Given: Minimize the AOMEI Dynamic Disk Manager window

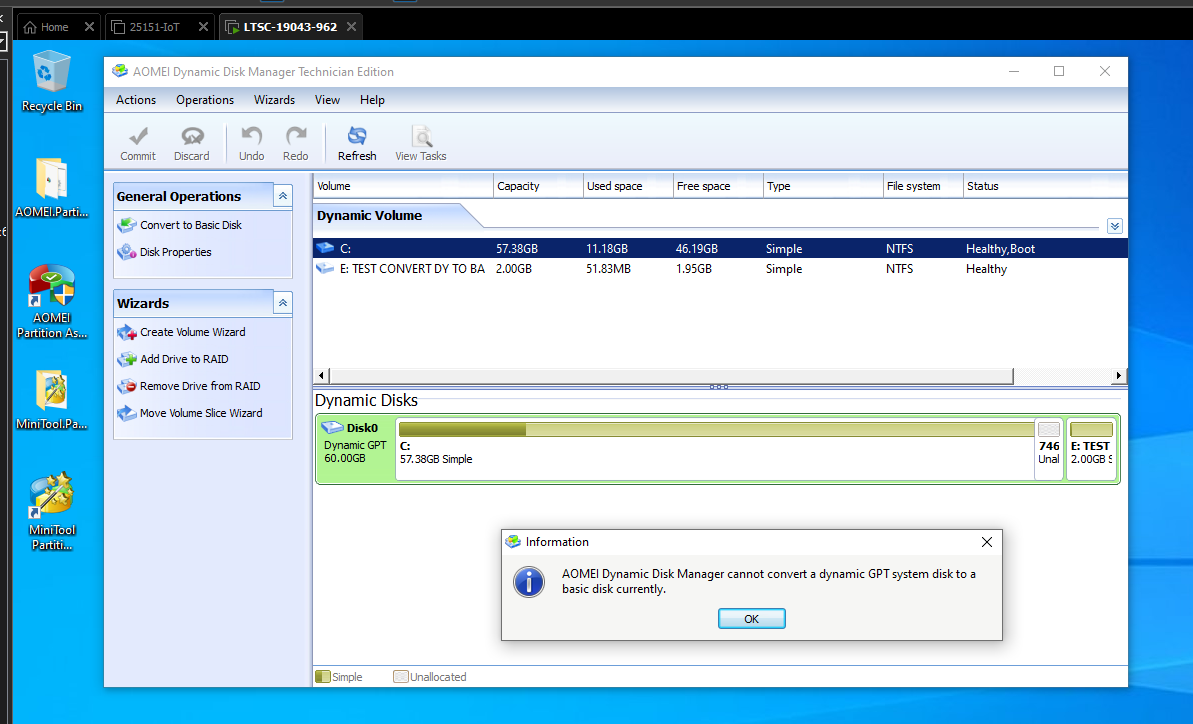Looking at the screenshot, I should (x=1013, y=71).
